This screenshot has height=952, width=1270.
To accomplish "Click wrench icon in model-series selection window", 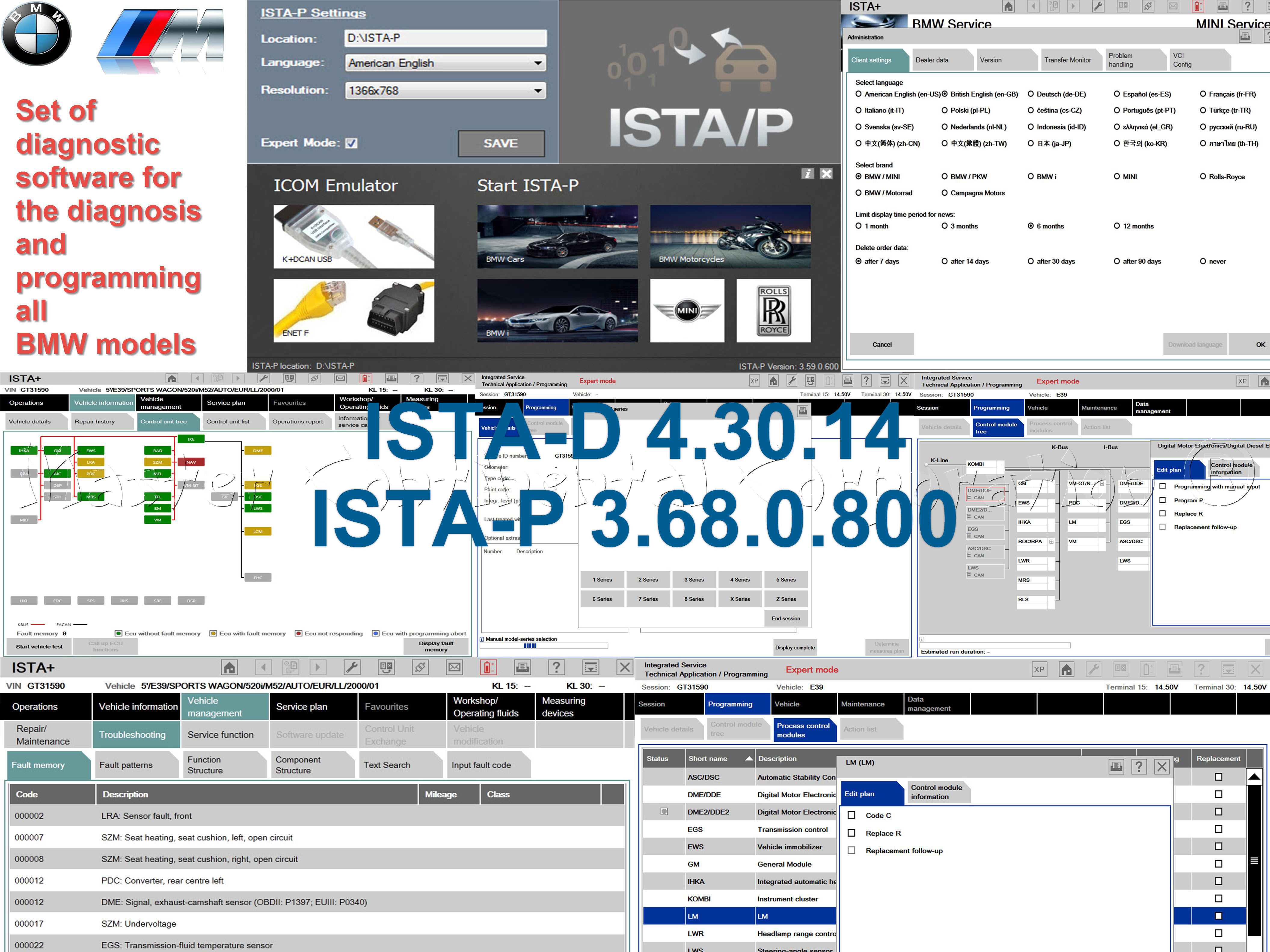I will coord(792,380).
